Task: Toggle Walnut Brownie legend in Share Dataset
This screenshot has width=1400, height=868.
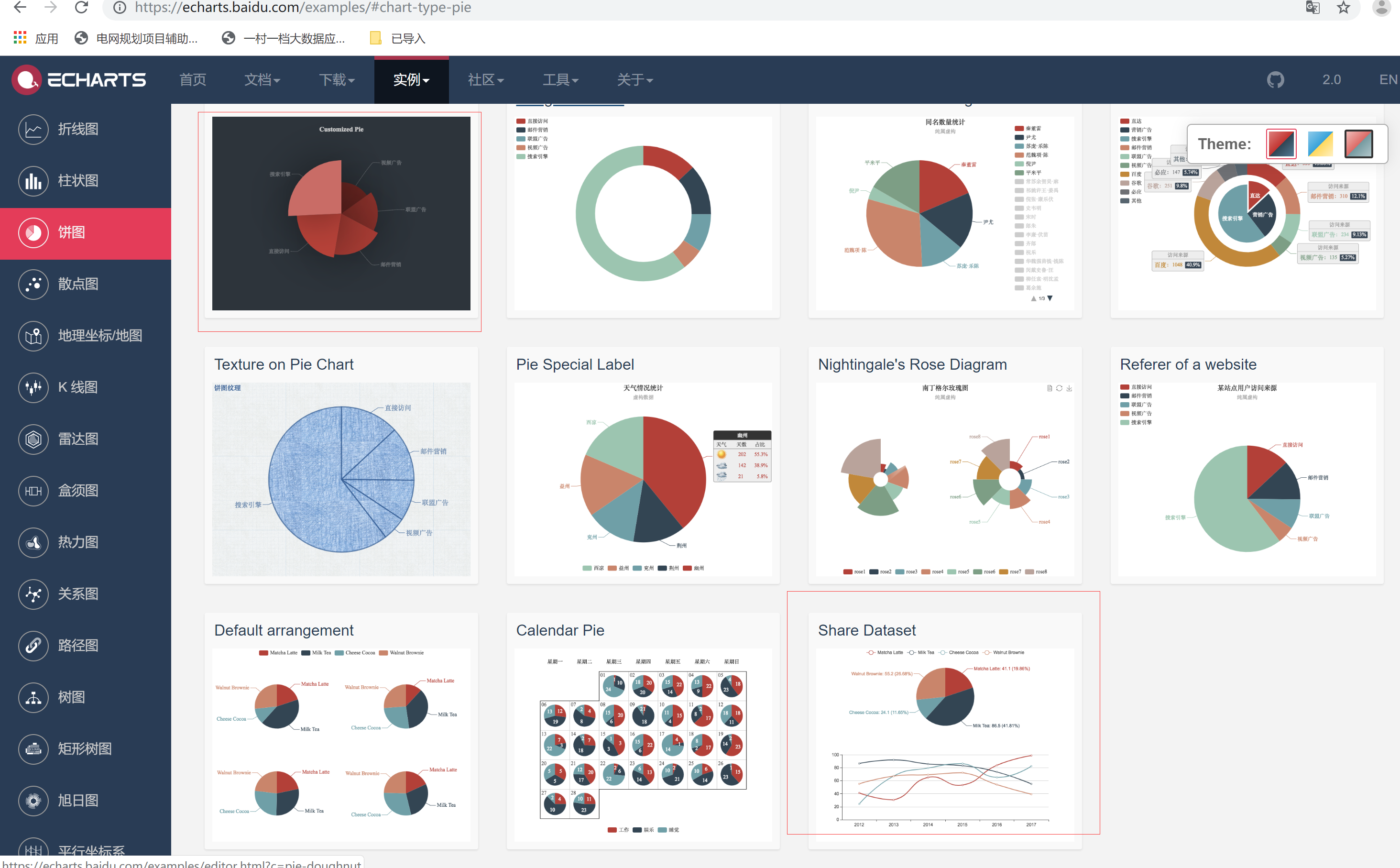Action: click(1004, 653)
